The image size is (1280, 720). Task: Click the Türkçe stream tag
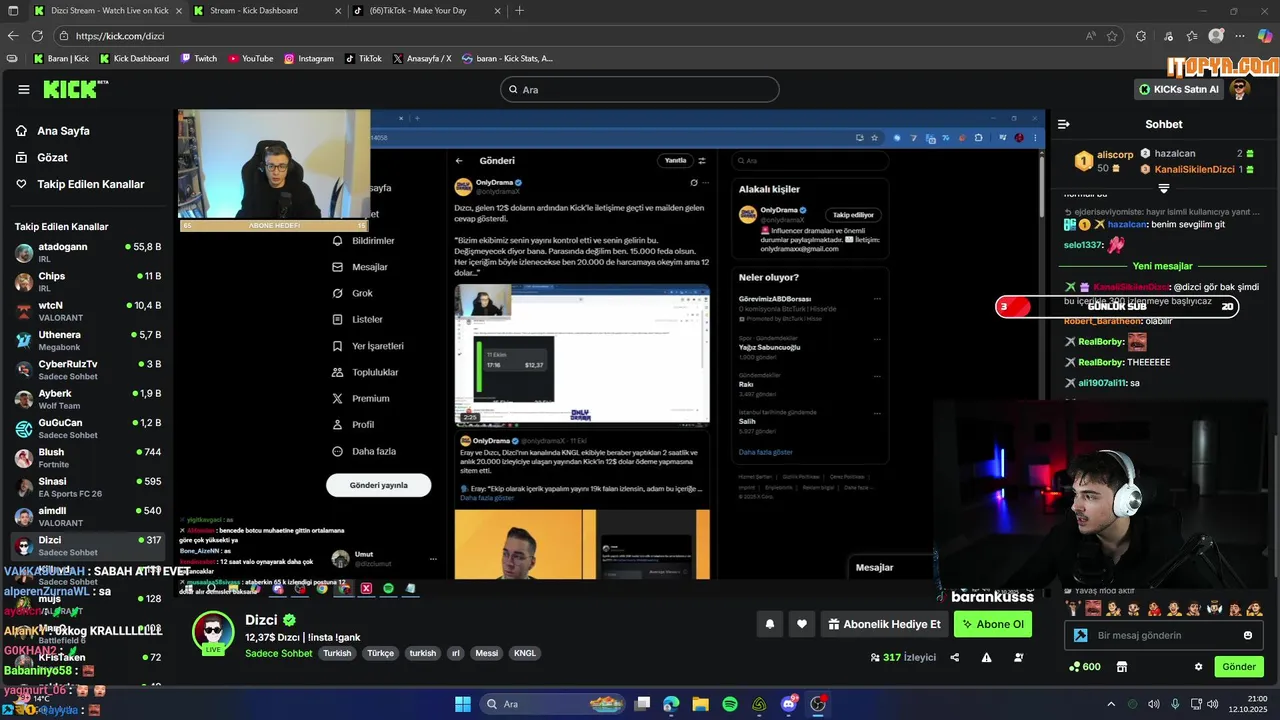tap(380, 653)
